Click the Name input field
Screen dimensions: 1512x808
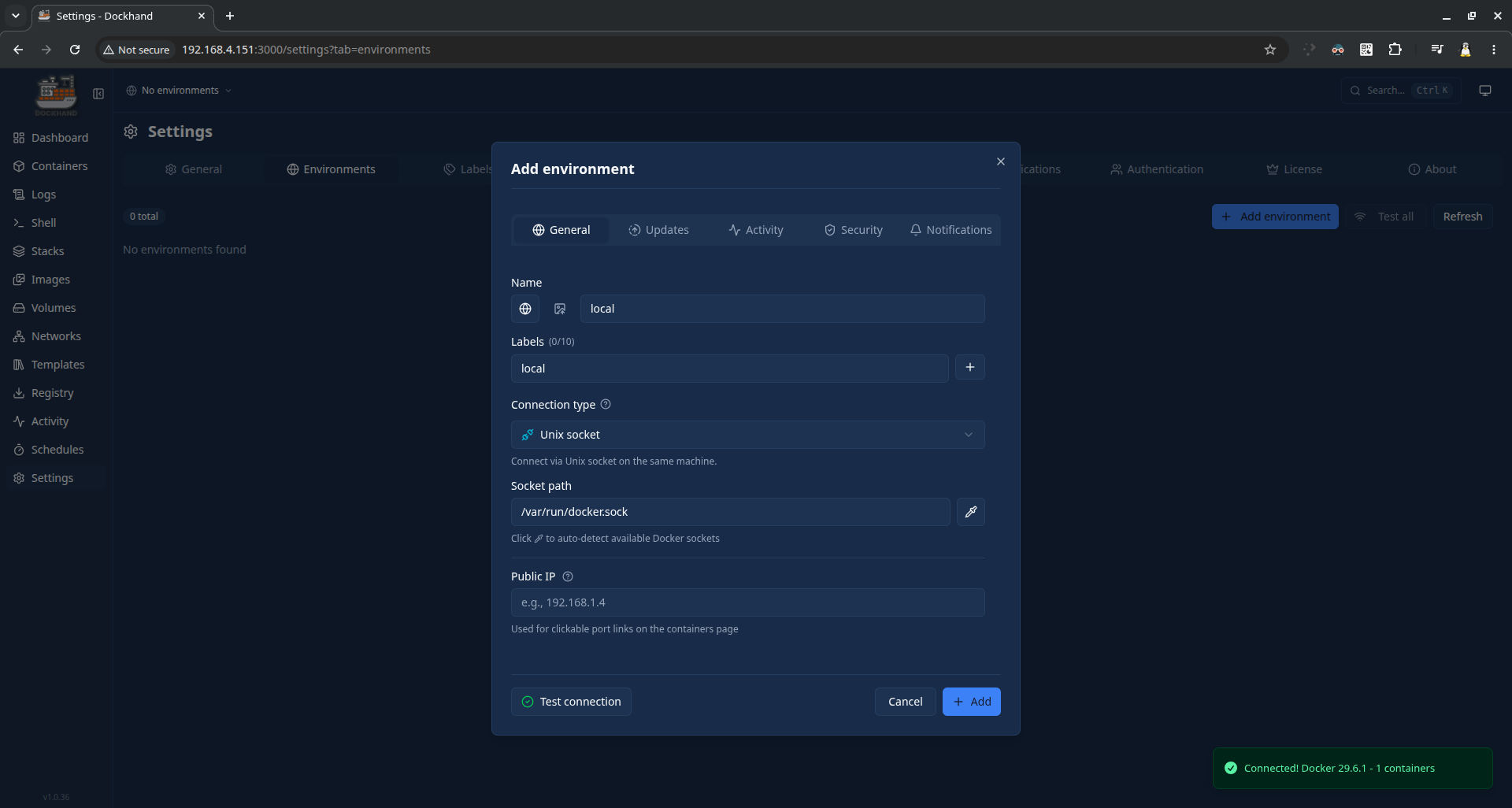pyautogui.click(x=782, y=309)
